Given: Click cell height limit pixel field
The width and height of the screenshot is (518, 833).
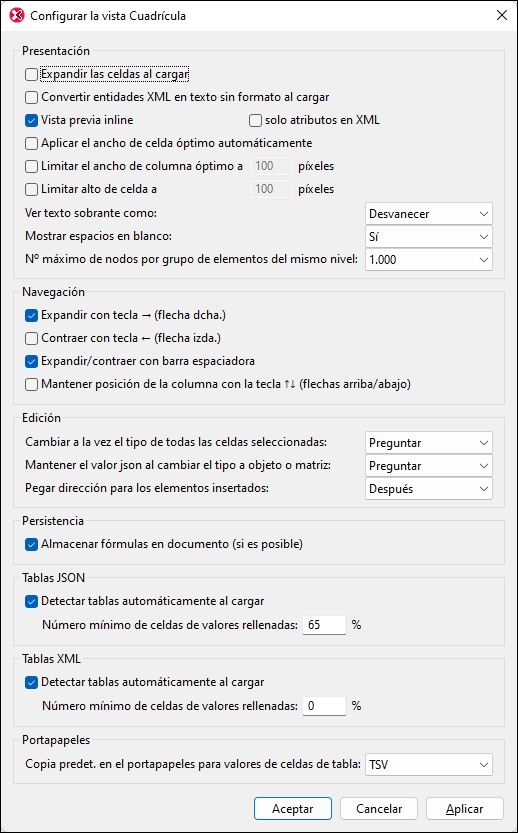Looking at the screenshot, I should [271, 189].
